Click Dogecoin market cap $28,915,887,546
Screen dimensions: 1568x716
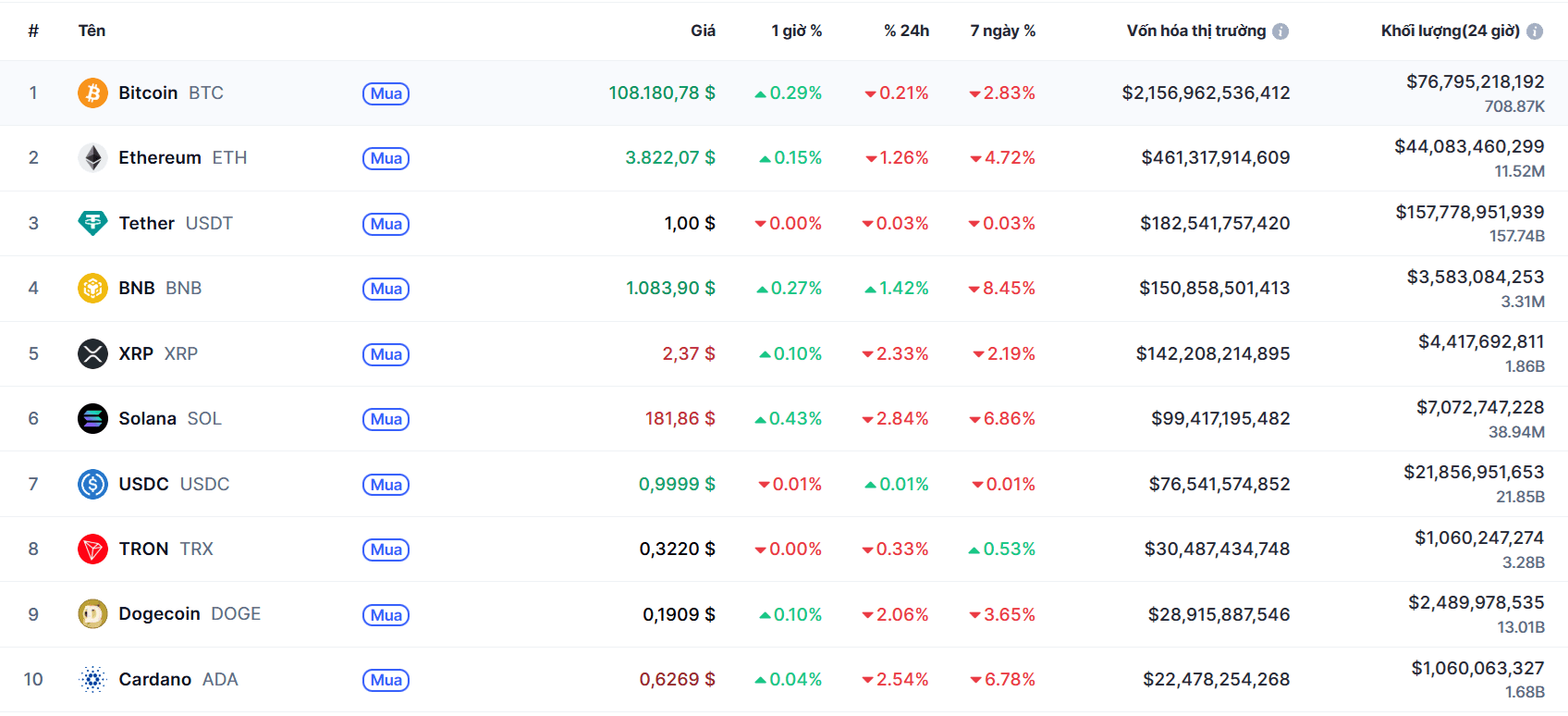click(x=1219, y=614)
